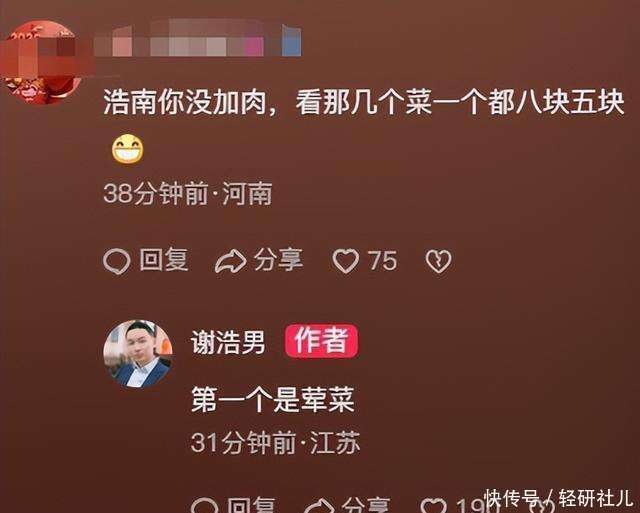Dislike first comment via broken heart icon
Viewport: 640px width, 513px height.
tap(439, 261)
